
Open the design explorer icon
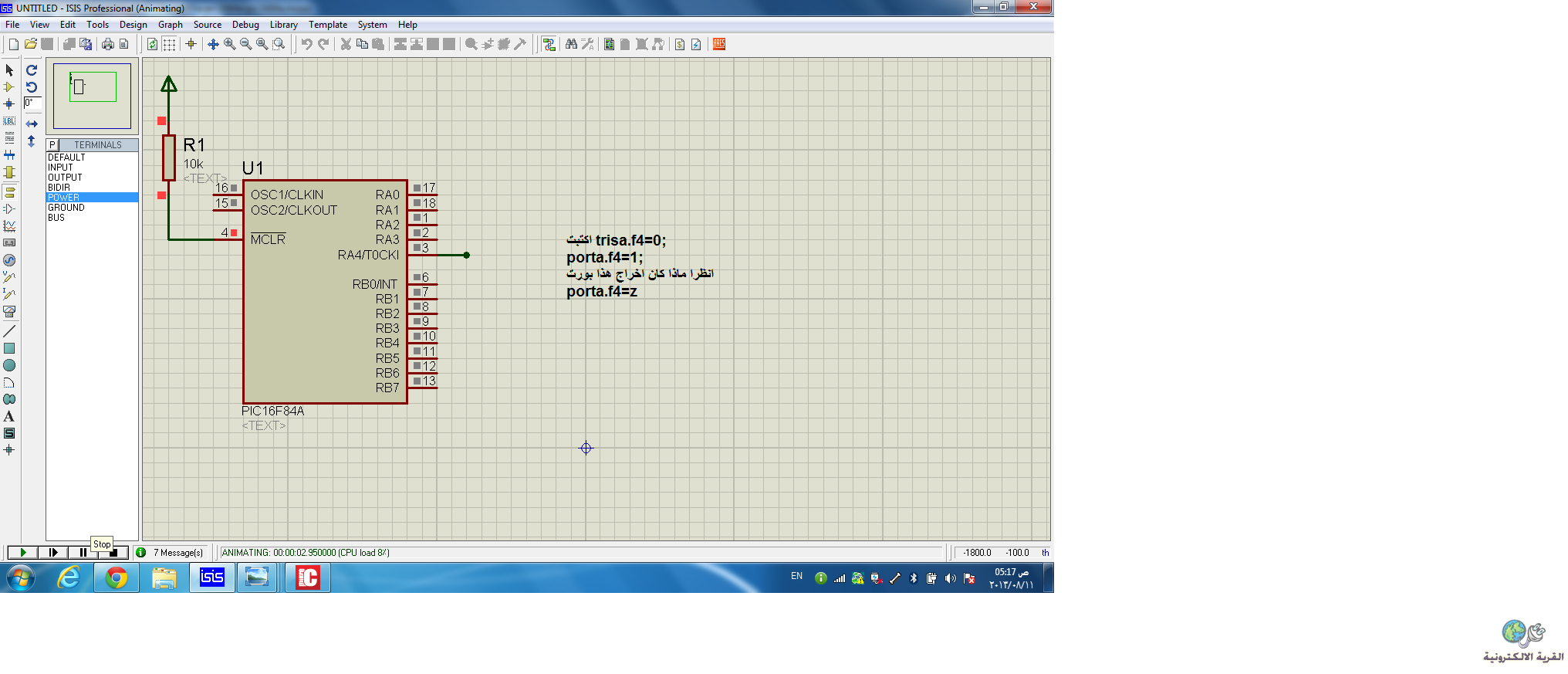609,44
